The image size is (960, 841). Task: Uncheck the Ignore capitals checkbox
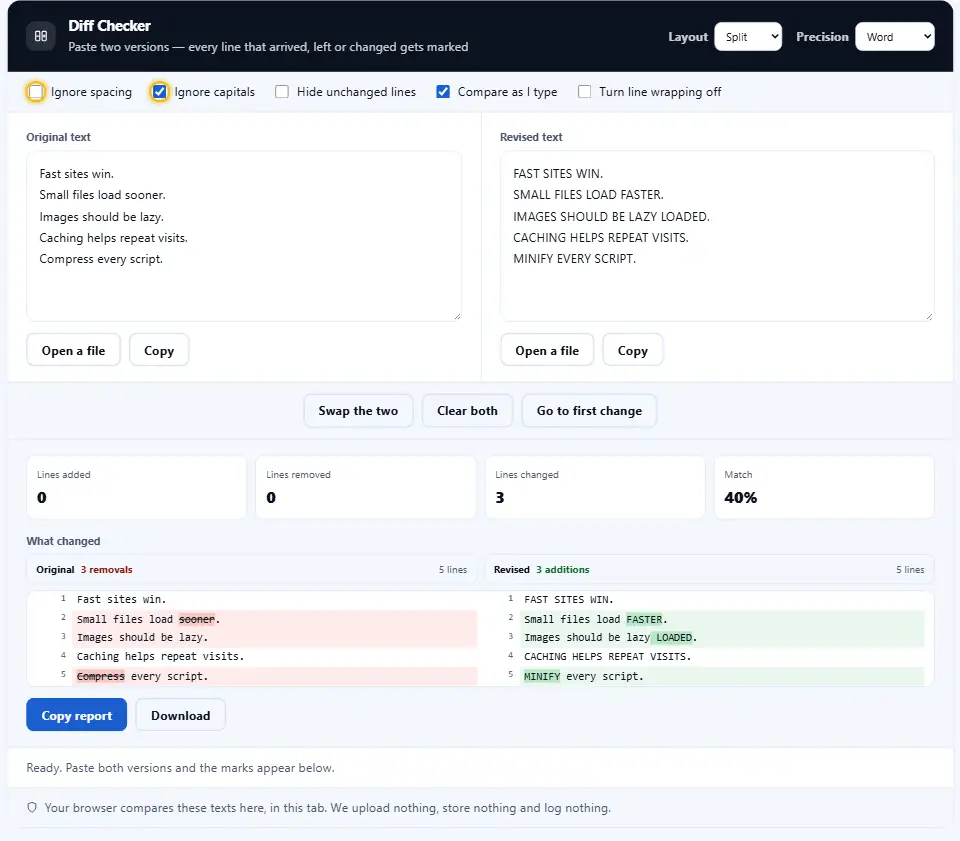[159, 92]
